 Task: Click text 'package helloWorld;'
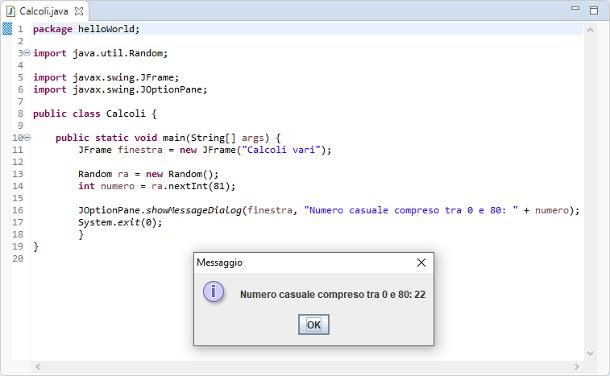click(86, 29)
